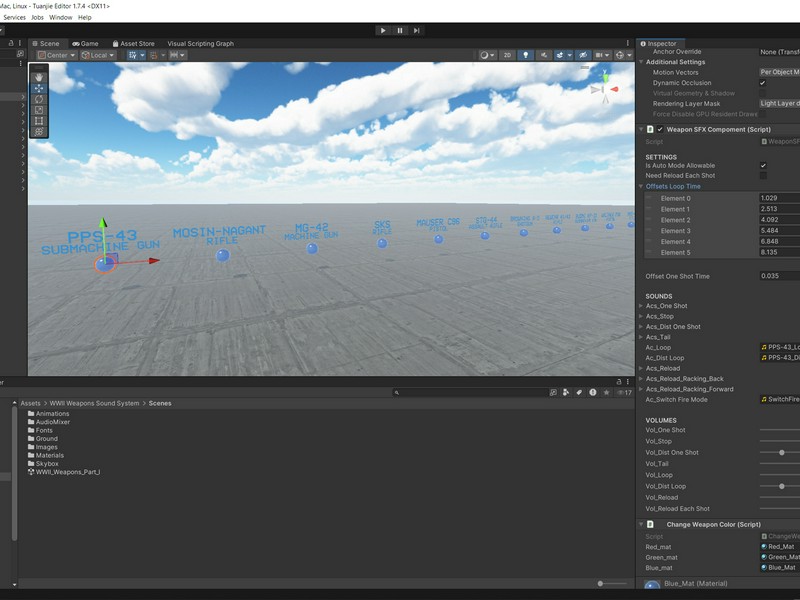Select the Rect transform tool
Image resolution: width=800 pixels, height=600 pixels.
click(39, 121)
